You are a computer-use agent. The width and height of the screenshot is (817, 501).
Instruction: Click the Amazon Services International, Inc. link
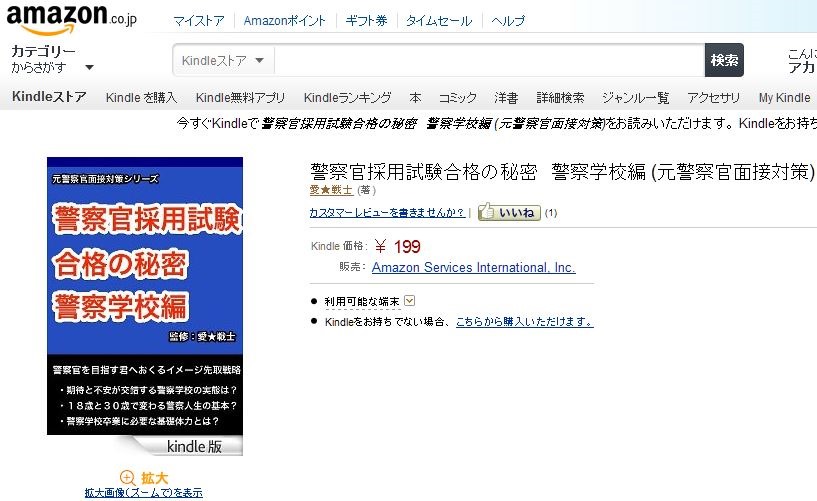pyautogui.click(x=474, y=267)
